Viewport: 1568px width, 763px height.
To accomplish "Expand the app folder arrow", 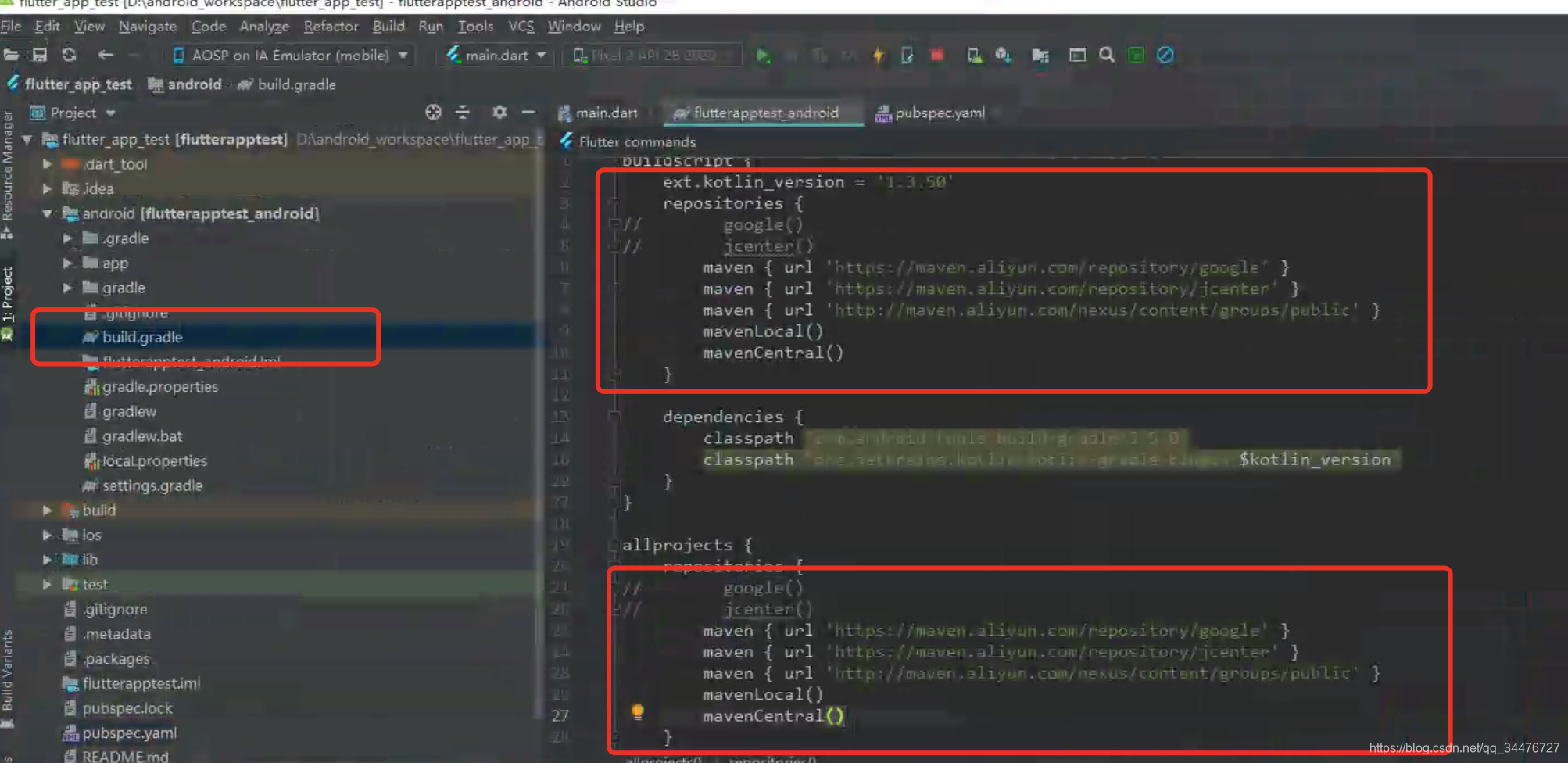I will 68,263.
